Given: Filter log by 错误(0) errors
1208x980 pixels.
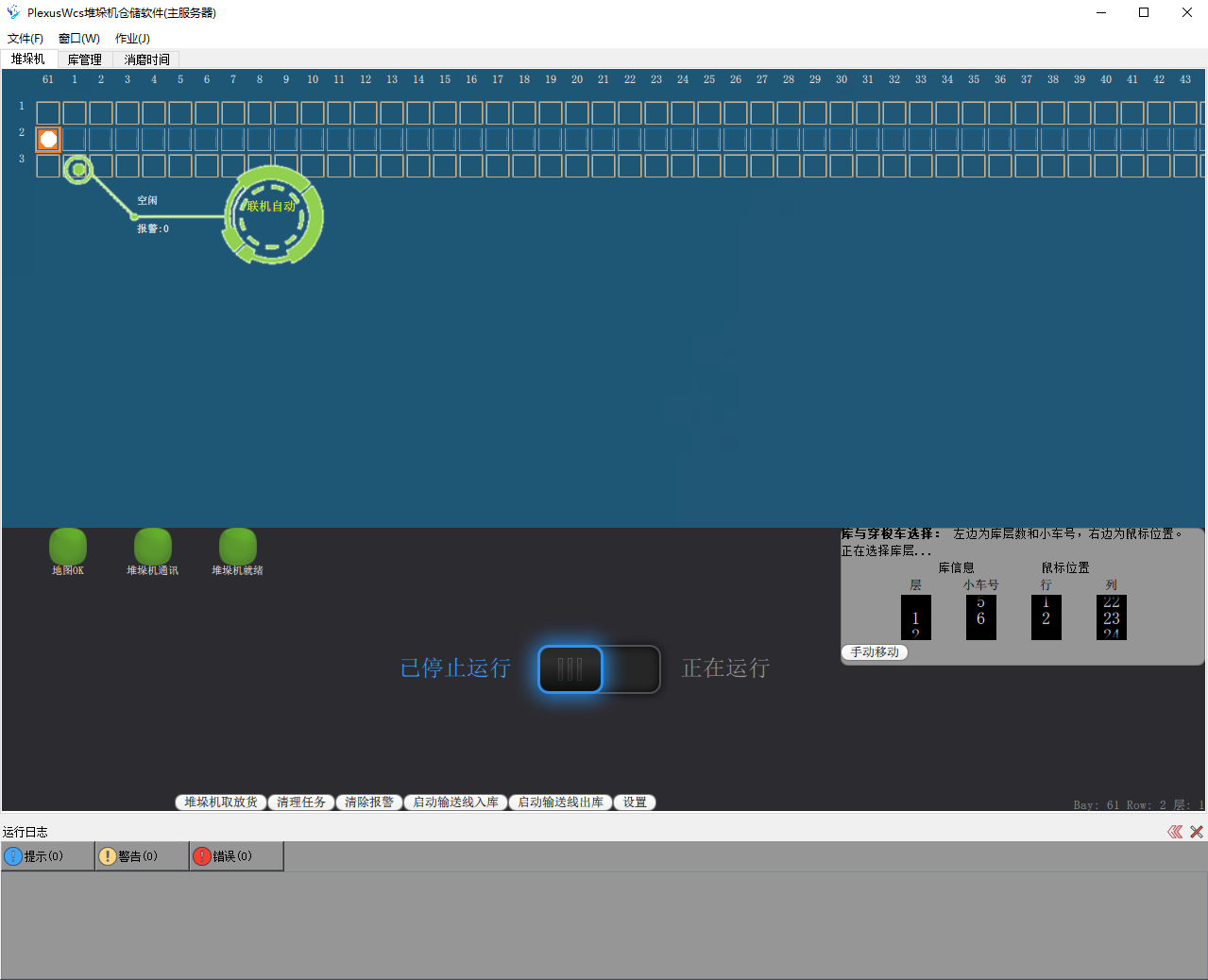Looking at the screenshot, I should [x=236, y=856].
